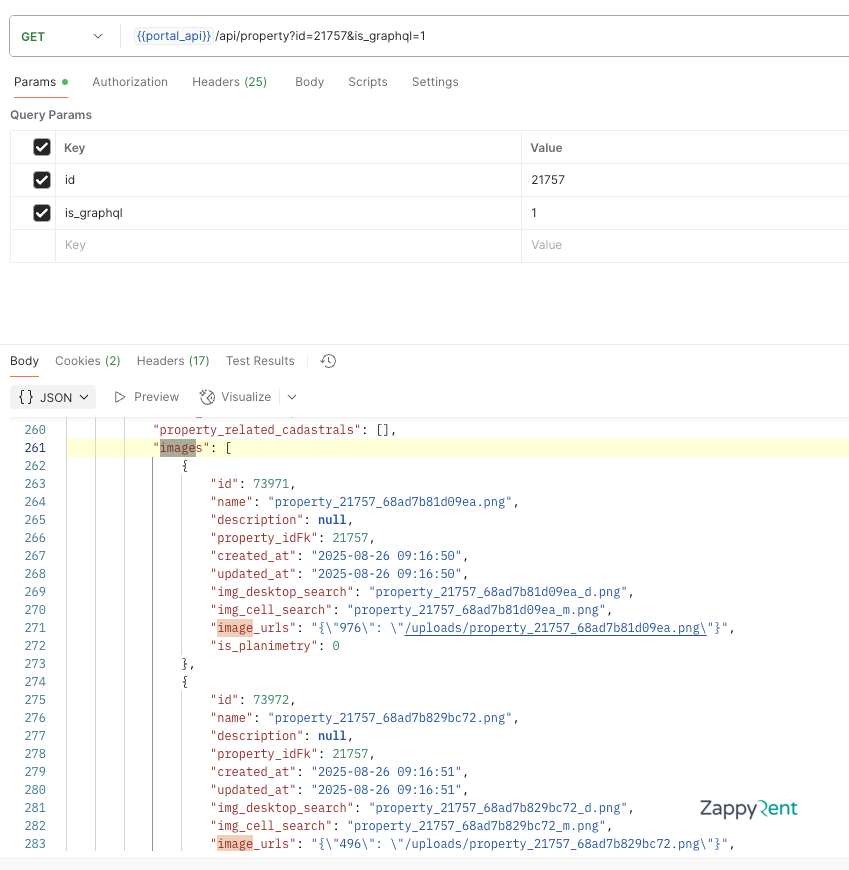The image size is (849, 870).
Task: Show the Test Results tab
Action: [x=260, y=361]
